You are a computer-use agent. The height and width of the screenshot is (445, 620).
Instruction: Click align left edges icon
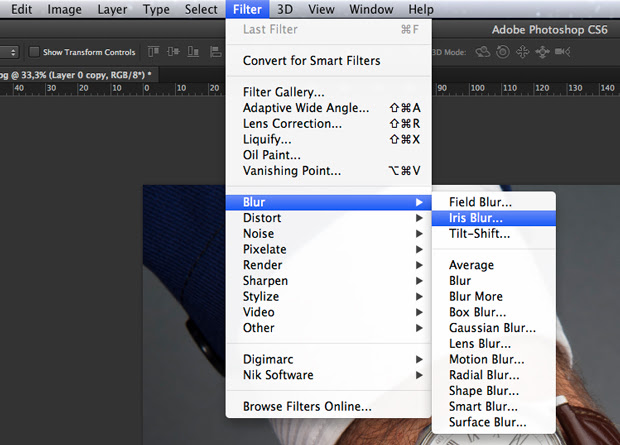coord(215,52)
